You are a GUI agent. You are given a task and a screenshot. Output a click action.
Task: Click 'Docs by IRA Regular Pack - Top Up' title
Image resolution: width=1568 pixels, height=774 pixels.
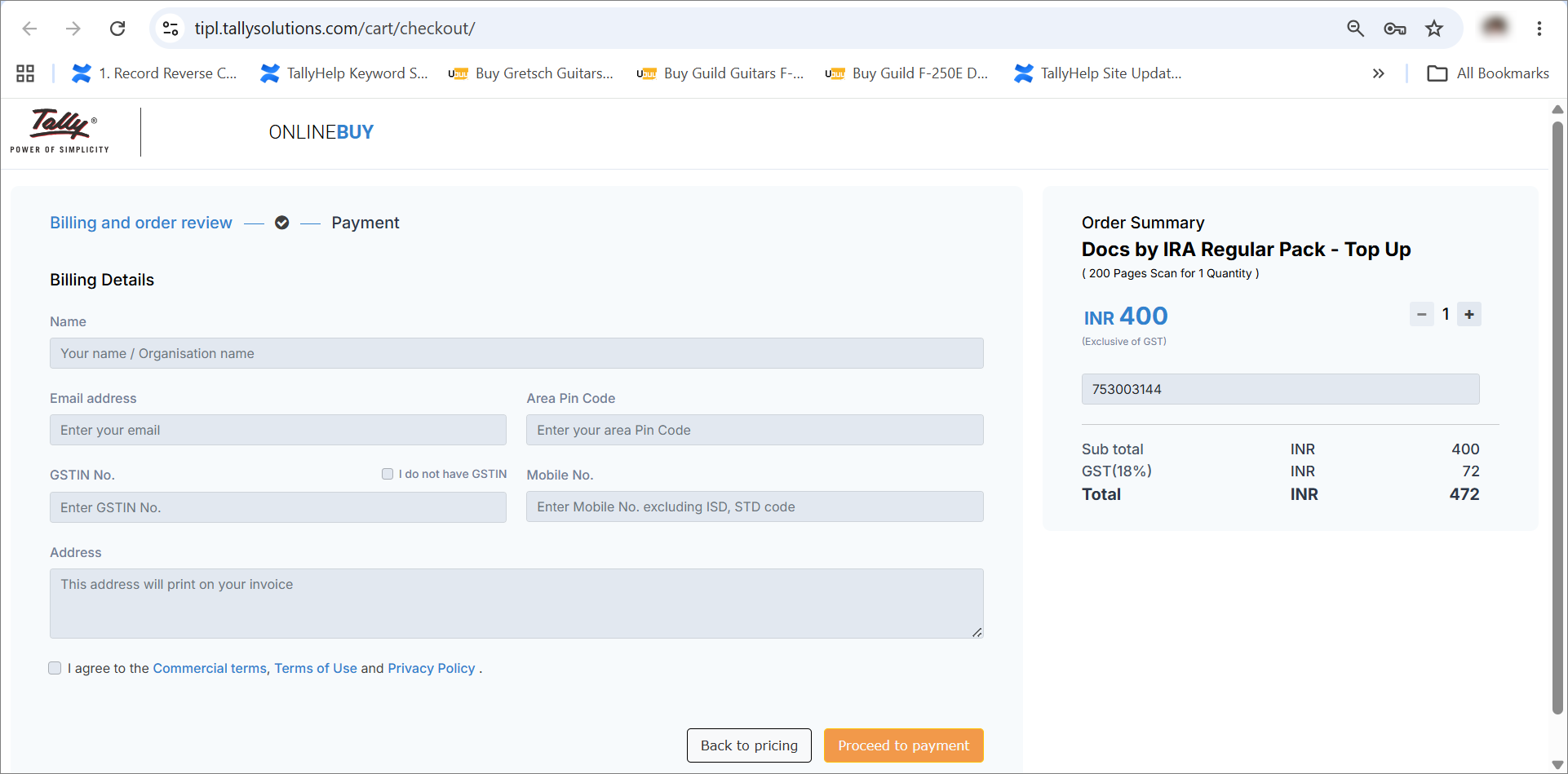pos(1246,250)
